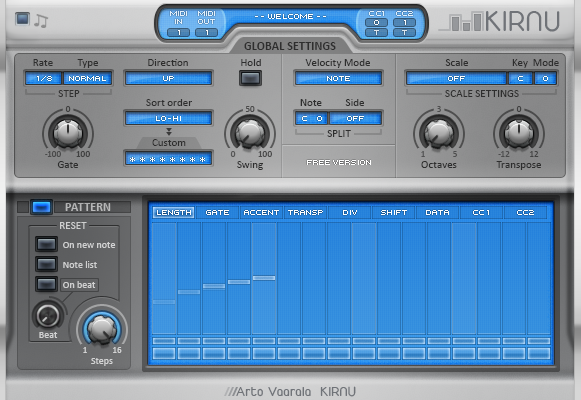581x400 pixels.
Task: Enable Note list reset toggle
Action: click(46, 264)
